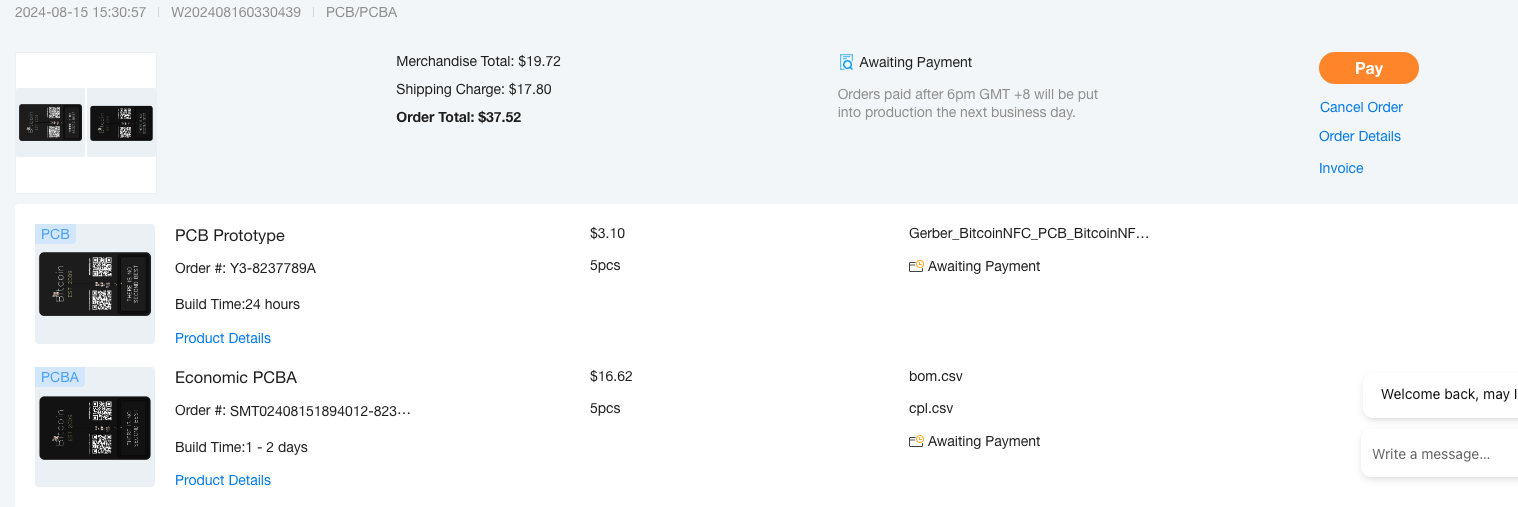Open the Invoice link
1518x507 pixels.
pos(1341,168)
